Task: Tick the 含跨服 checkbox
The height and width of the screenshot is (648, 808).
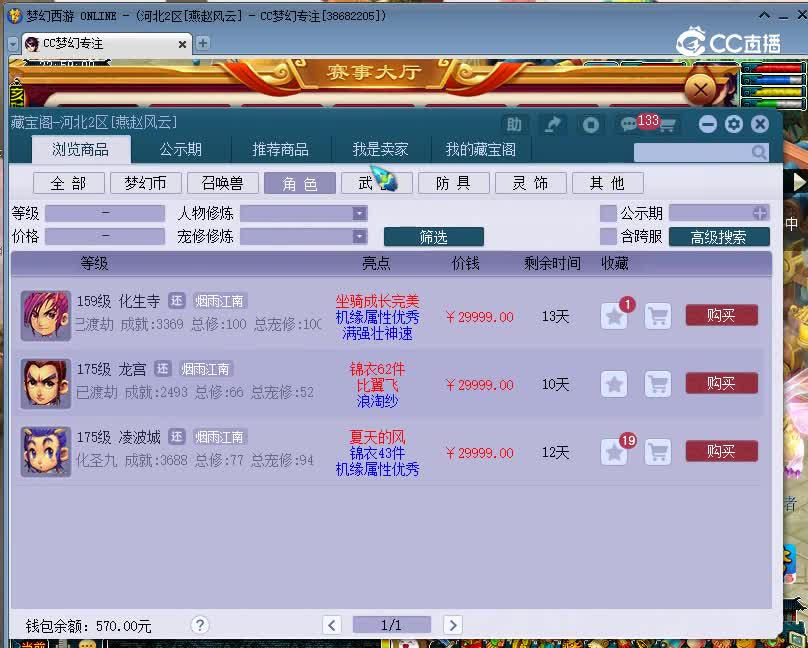Action: pyautogui.click(x=608, y=236)
